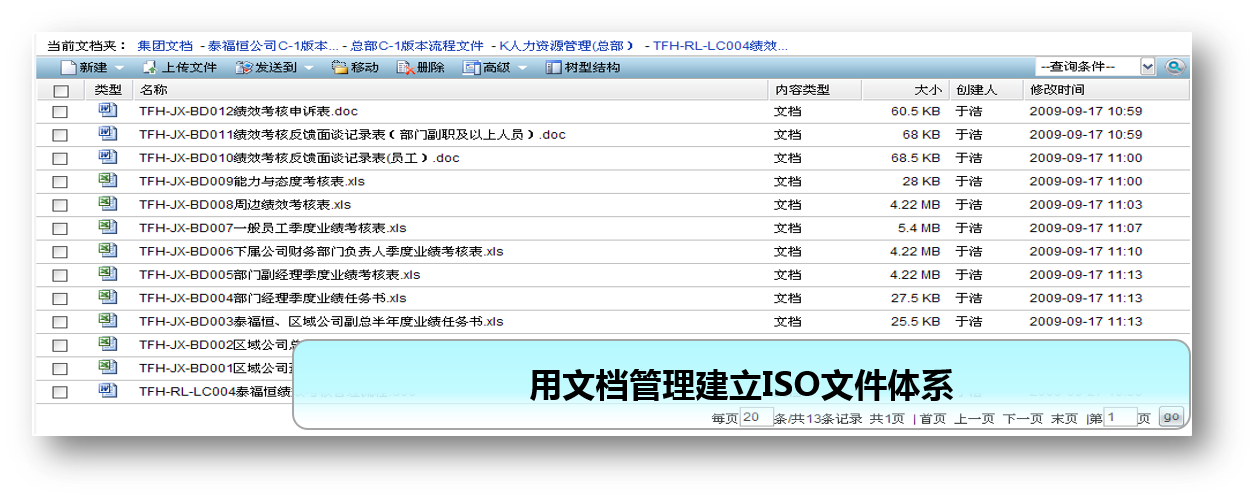This screenshot has width=1257, height=501.
Task: Click the 新建 (new) toolbar icon
Action: tap(69, 68)
